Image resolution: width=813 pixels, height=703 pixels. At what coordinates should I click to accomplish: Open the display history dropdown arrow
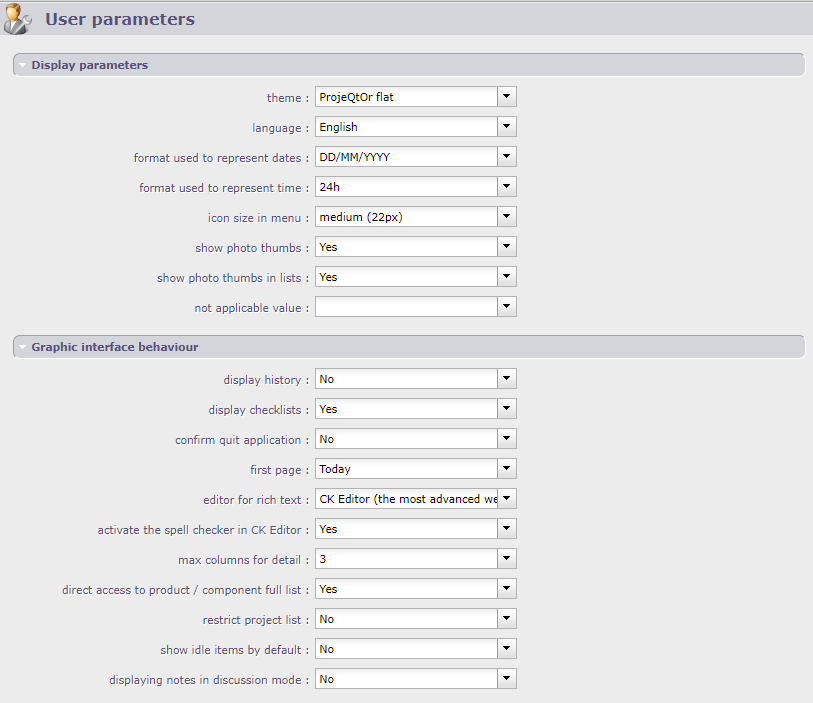(507, 379)
